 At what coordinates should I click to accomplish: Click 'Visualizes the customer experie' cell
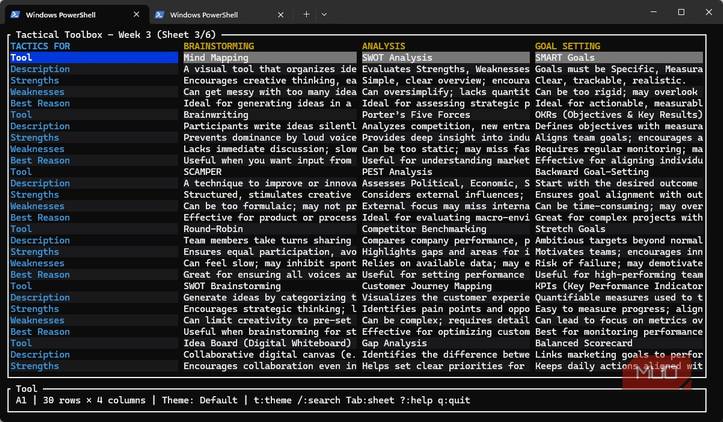tap(445, 298)
